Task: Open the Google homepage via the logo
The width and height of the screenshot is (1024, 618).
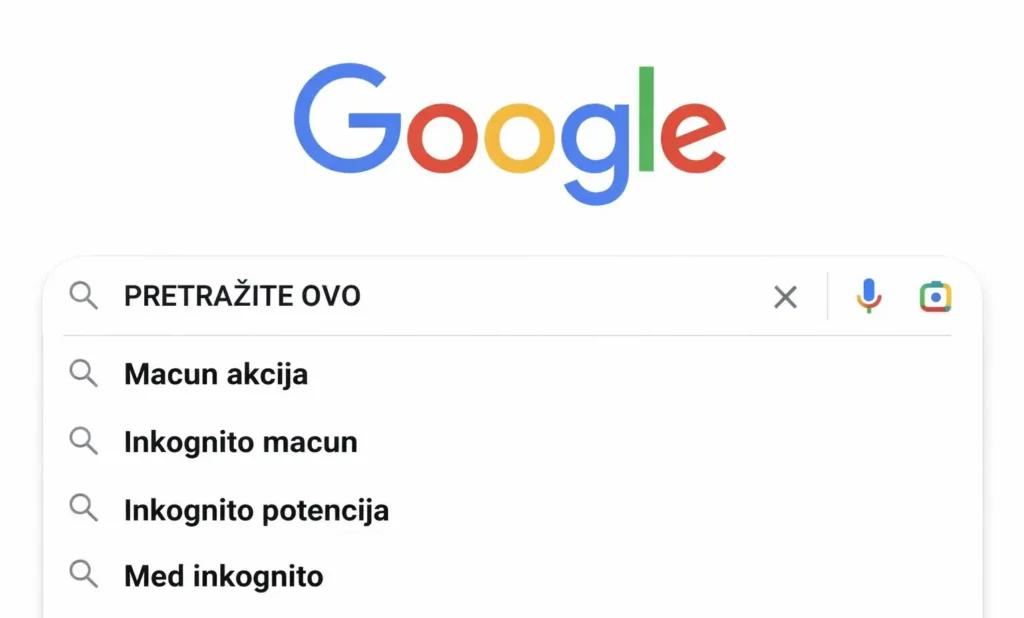Action: click(512, 130)
